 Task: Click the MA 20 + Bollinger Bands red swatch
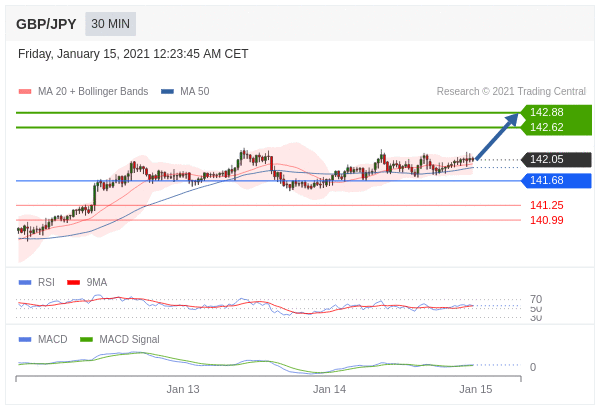tap(25, 92)
